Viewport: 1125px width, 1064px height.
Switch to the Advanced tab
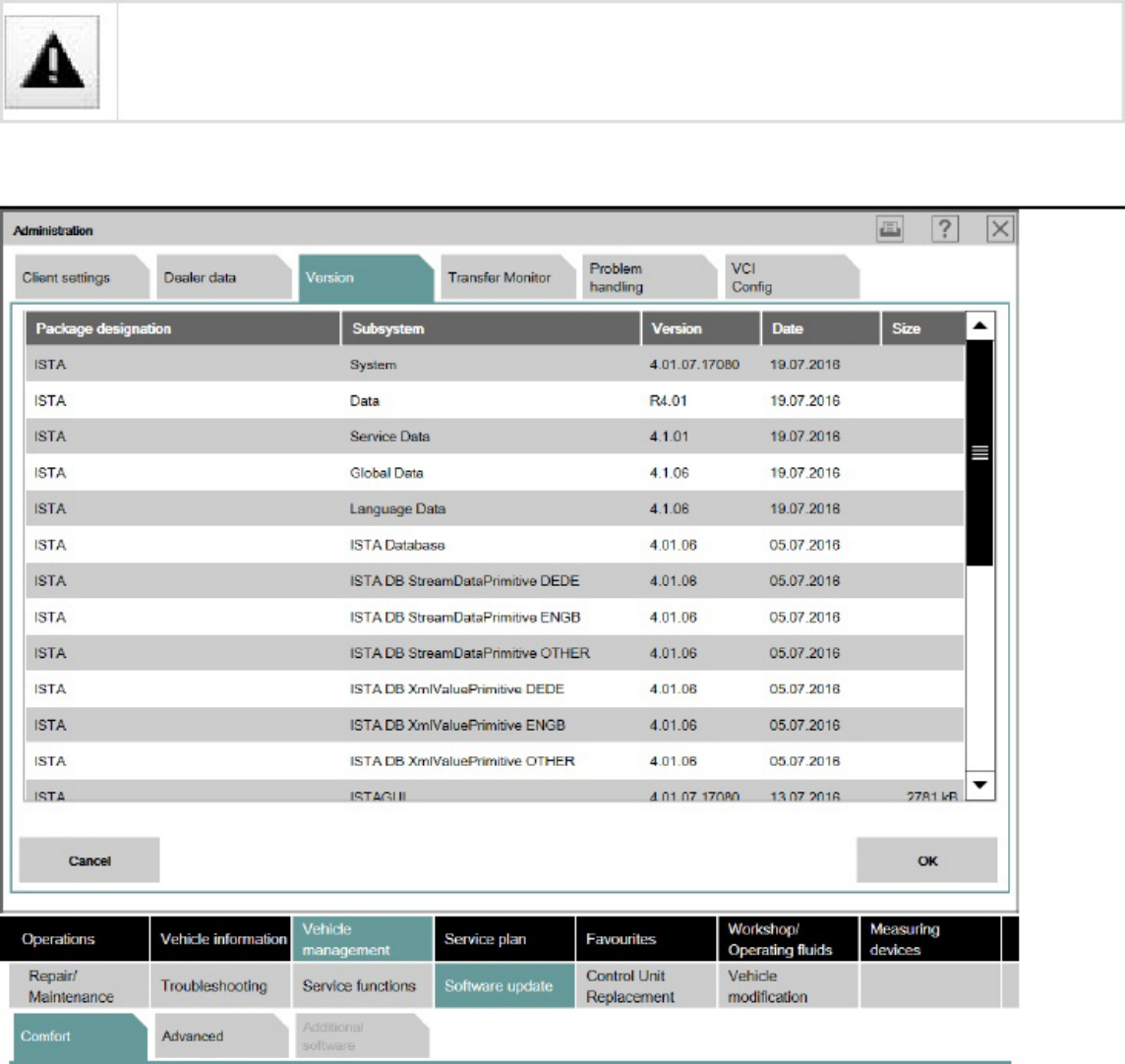pos(221,1036)
